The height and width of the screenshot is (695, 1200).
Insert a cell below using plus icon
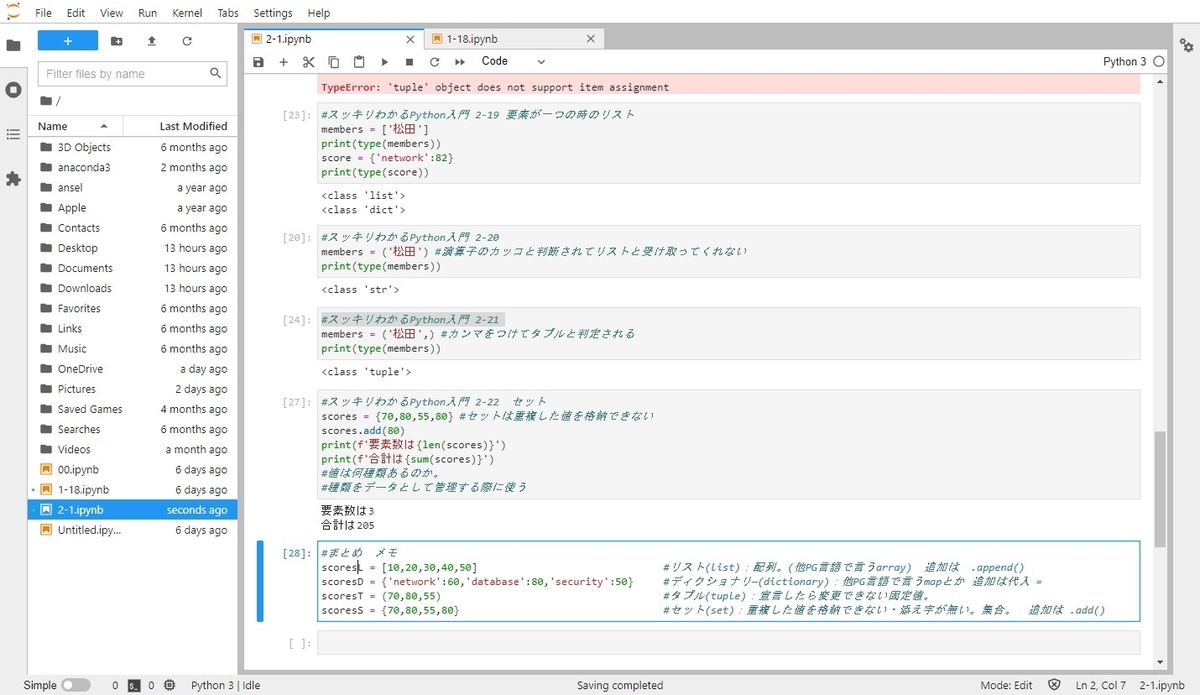283,62
